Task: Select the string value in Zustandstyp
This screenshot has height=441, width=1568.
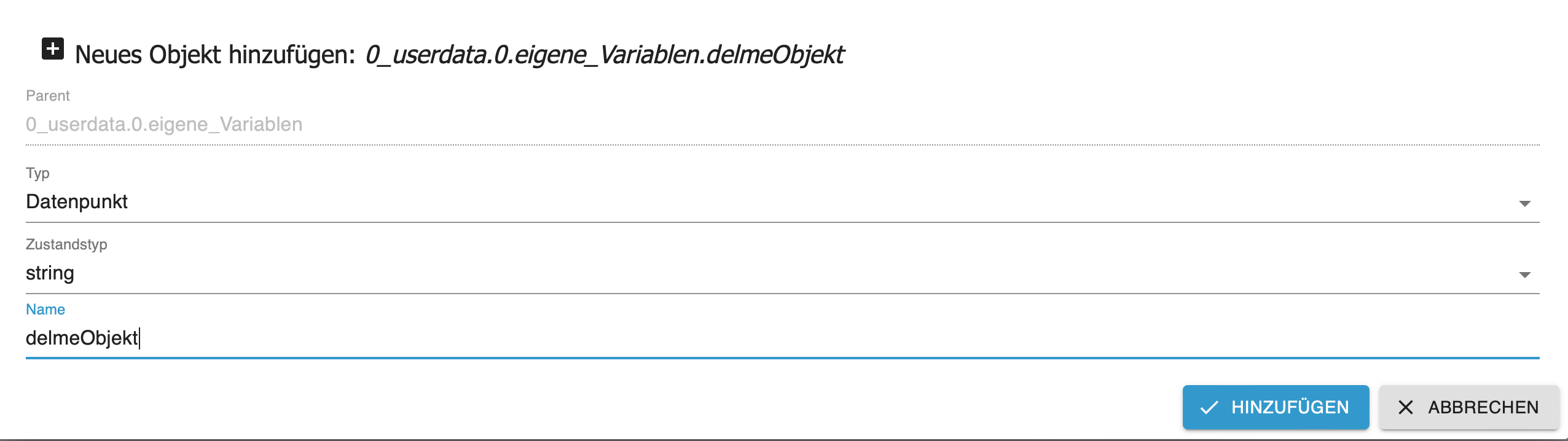Action: (x=50, y=273)
